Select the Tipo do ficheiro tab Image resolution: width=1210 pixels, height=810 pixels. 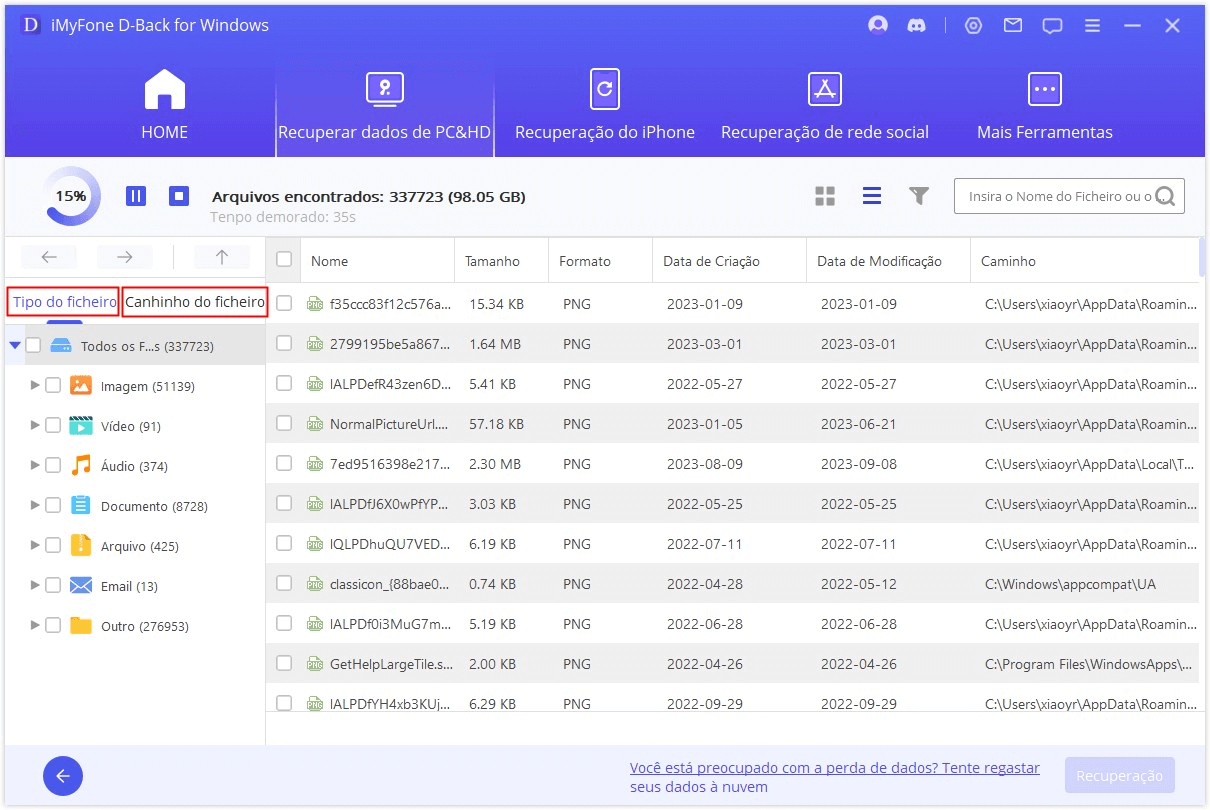click(64, 302)
